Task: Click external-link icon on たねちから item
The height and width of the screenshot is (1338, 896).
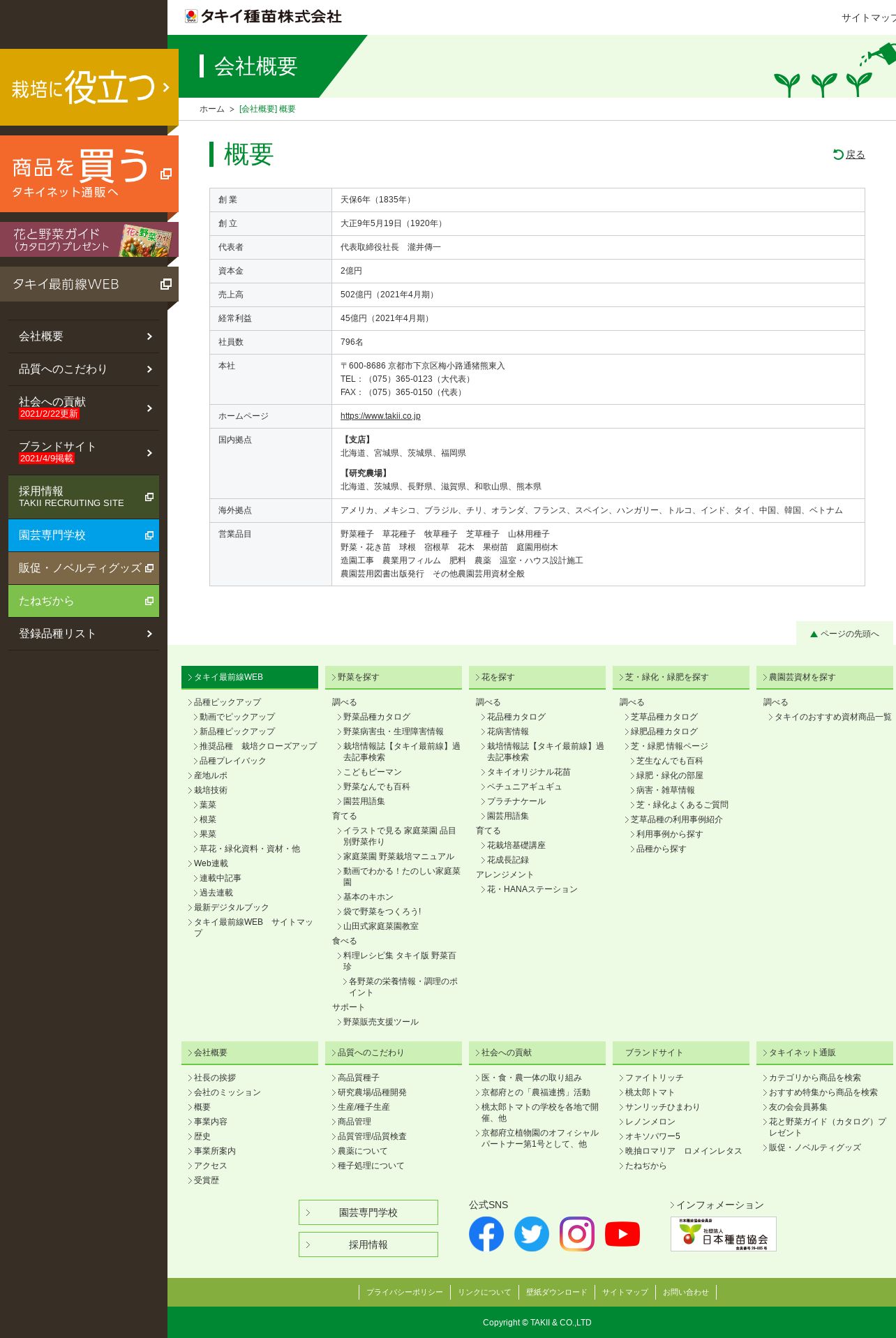Action: click(x=149, y=601)
